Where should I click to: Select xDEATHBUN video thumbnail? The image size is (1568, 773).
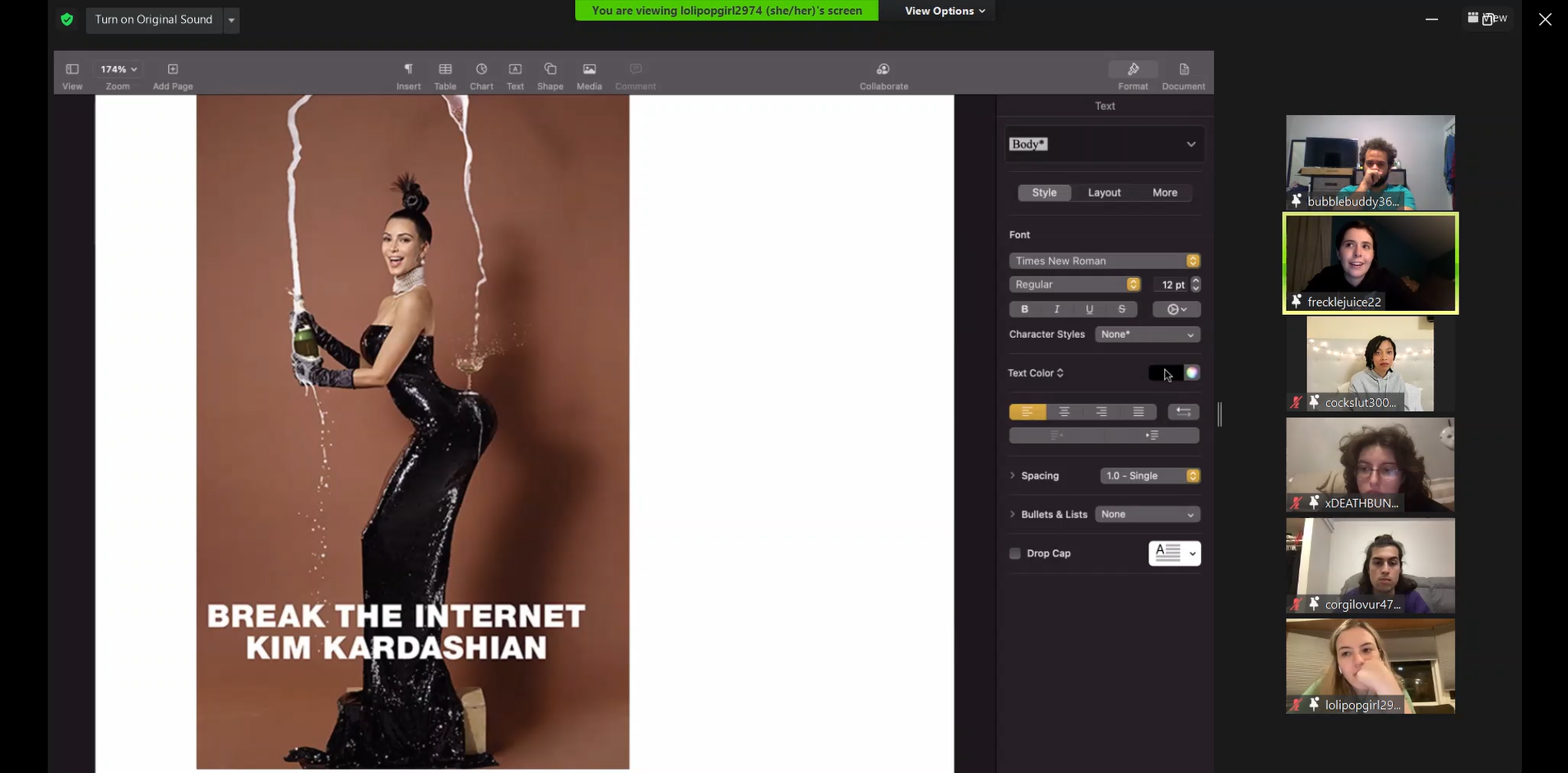click(1371, 465)
